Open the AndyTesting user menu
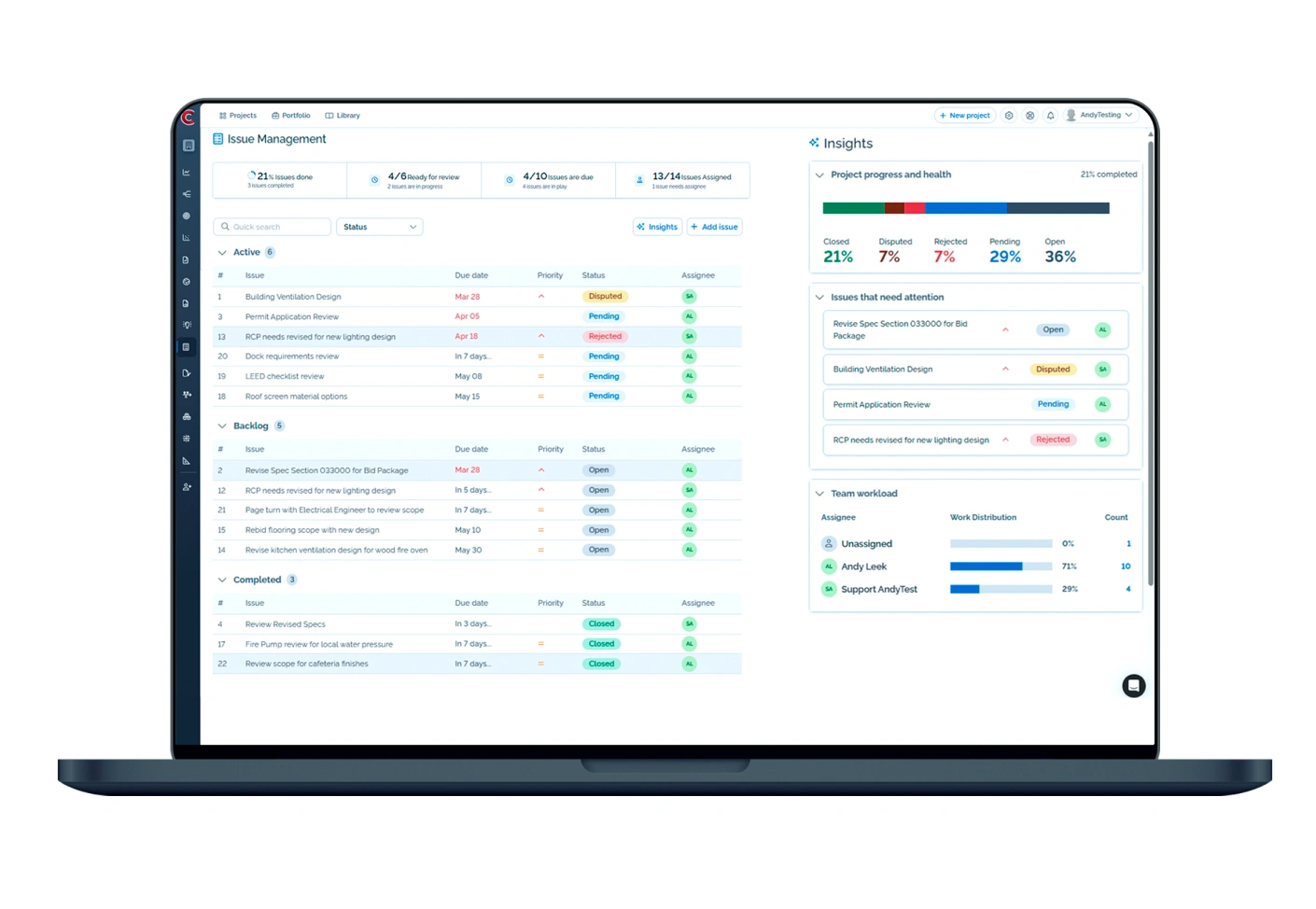This screenshot has width=1316, height=909. 1099,116
